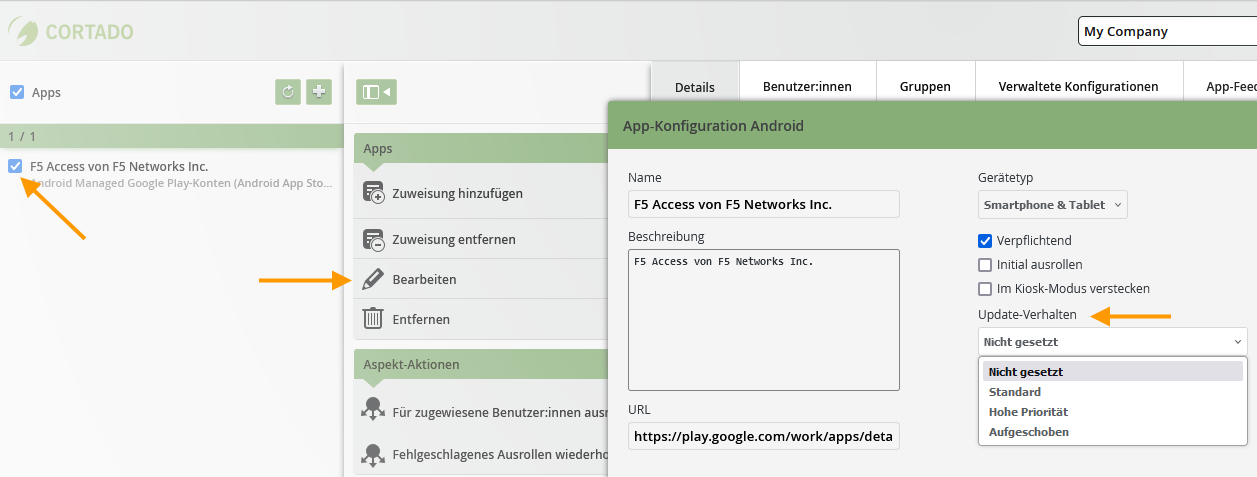Image resolution: width=1257 pixels, height=477 pixels.
Task: Click the App-Konfiguration Android dialog title
Action: tap(713, 126)
